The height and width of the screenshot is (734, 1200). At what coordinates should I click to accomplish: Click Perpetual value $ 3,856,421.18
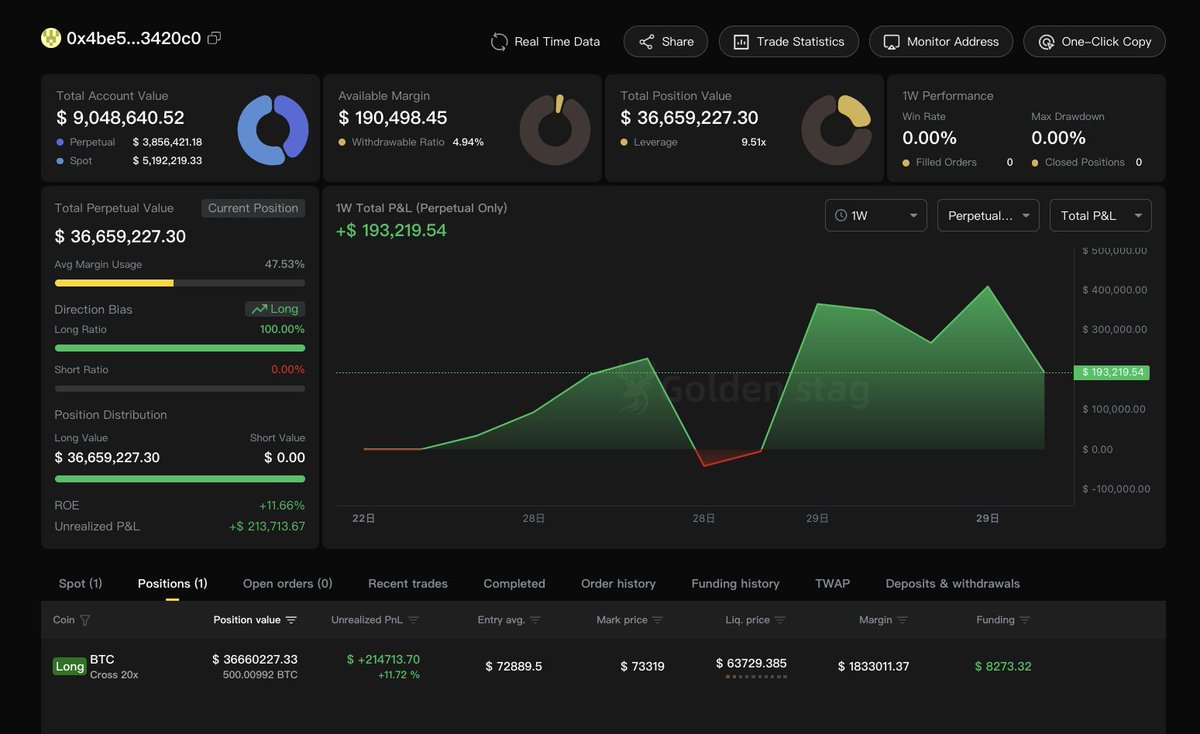[x=167, y=142]
